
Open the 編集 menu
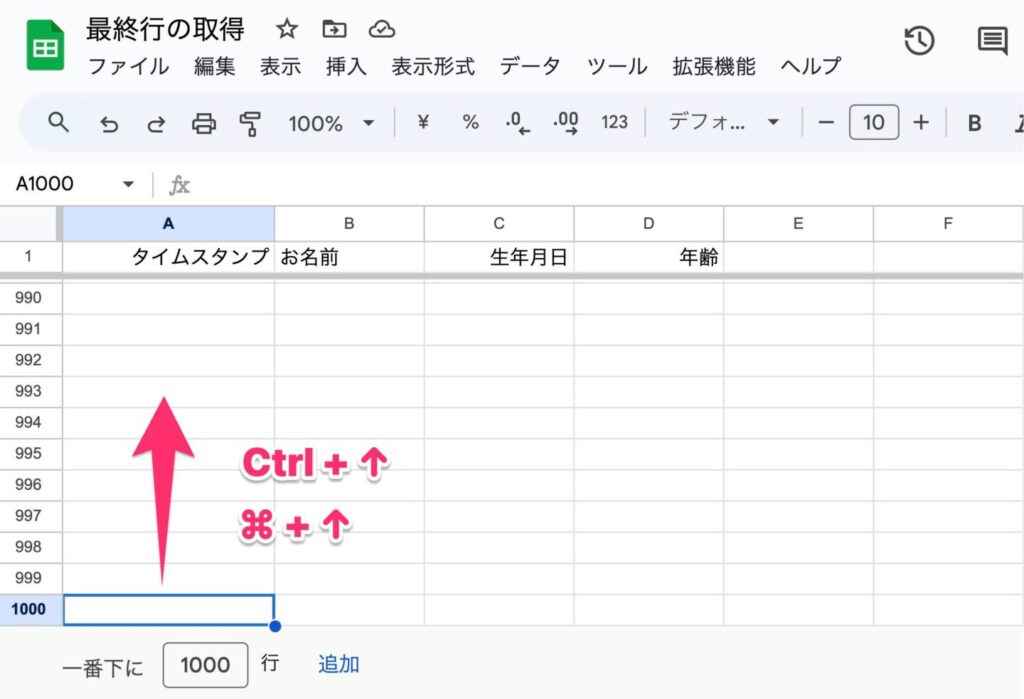coord(214,66)
